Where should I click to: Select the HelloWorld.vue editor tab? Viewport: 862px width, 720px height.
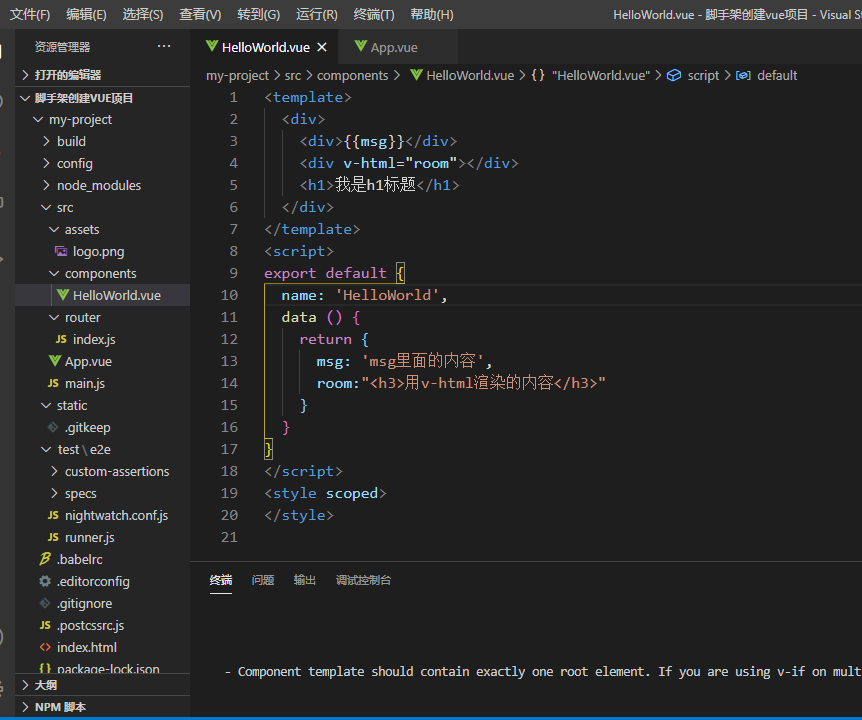265,47
